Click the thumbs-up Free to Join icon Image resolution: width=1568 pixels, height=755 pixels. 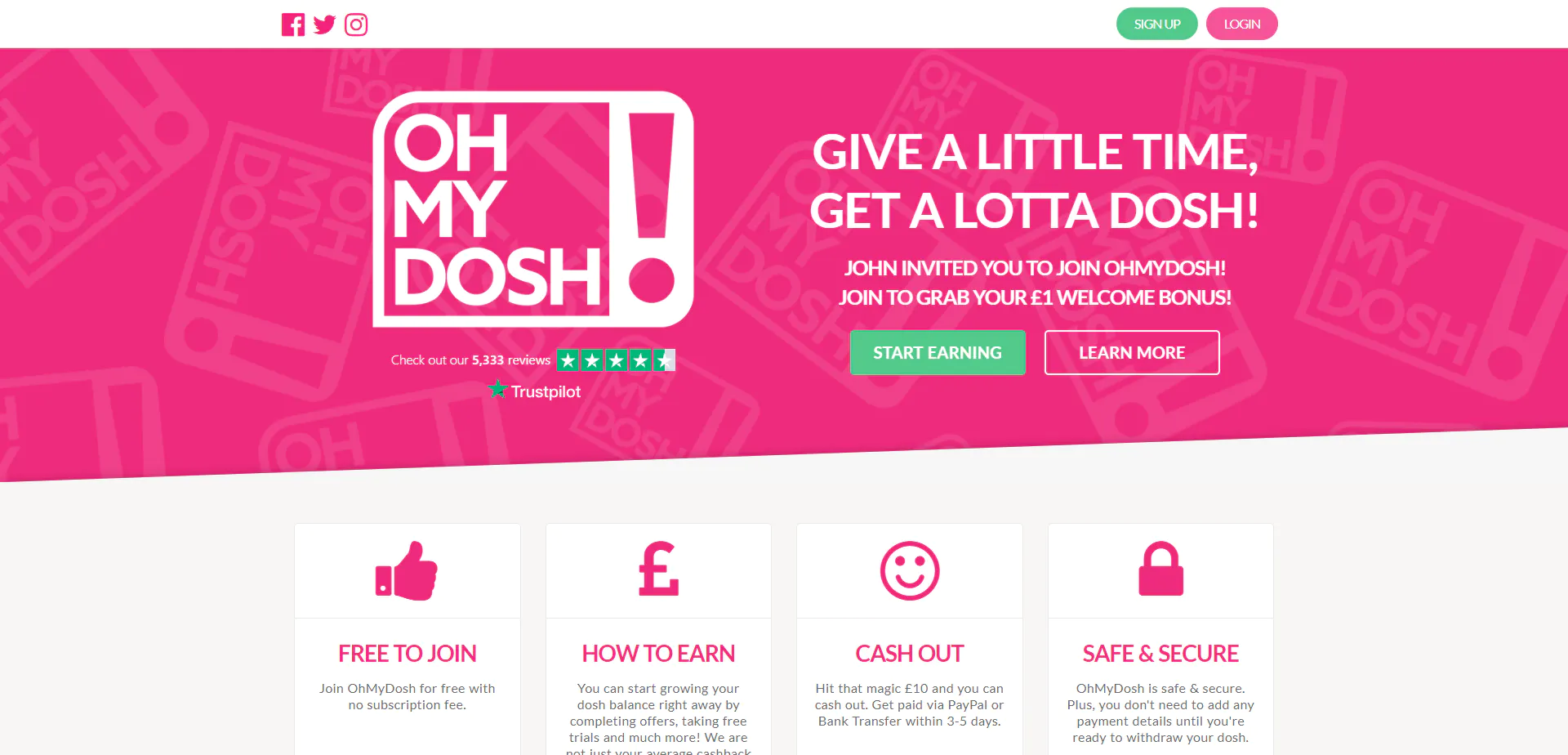point(407,570)
